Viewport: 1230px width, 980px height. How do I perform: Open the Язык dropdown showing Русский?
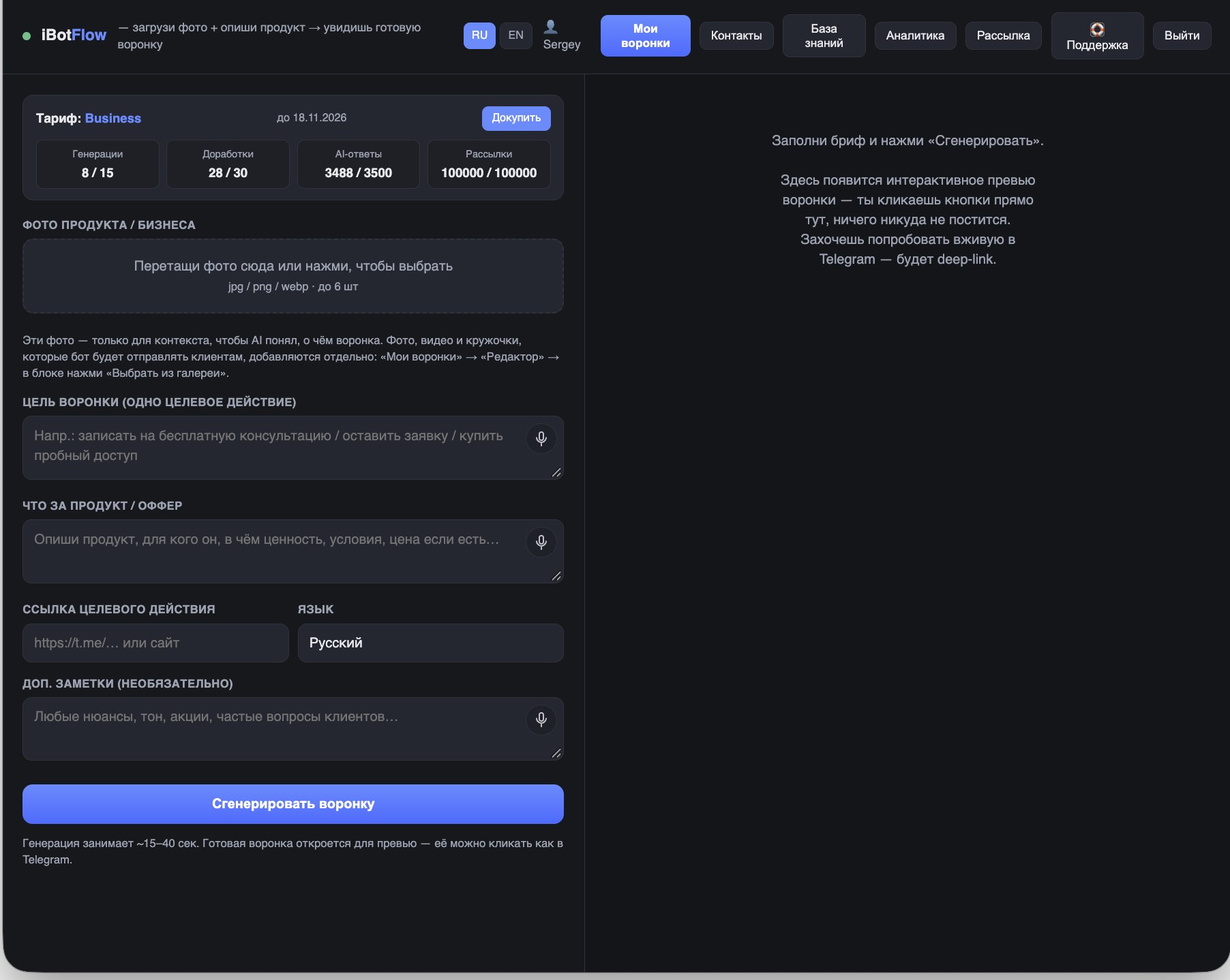tap(430, 643)
